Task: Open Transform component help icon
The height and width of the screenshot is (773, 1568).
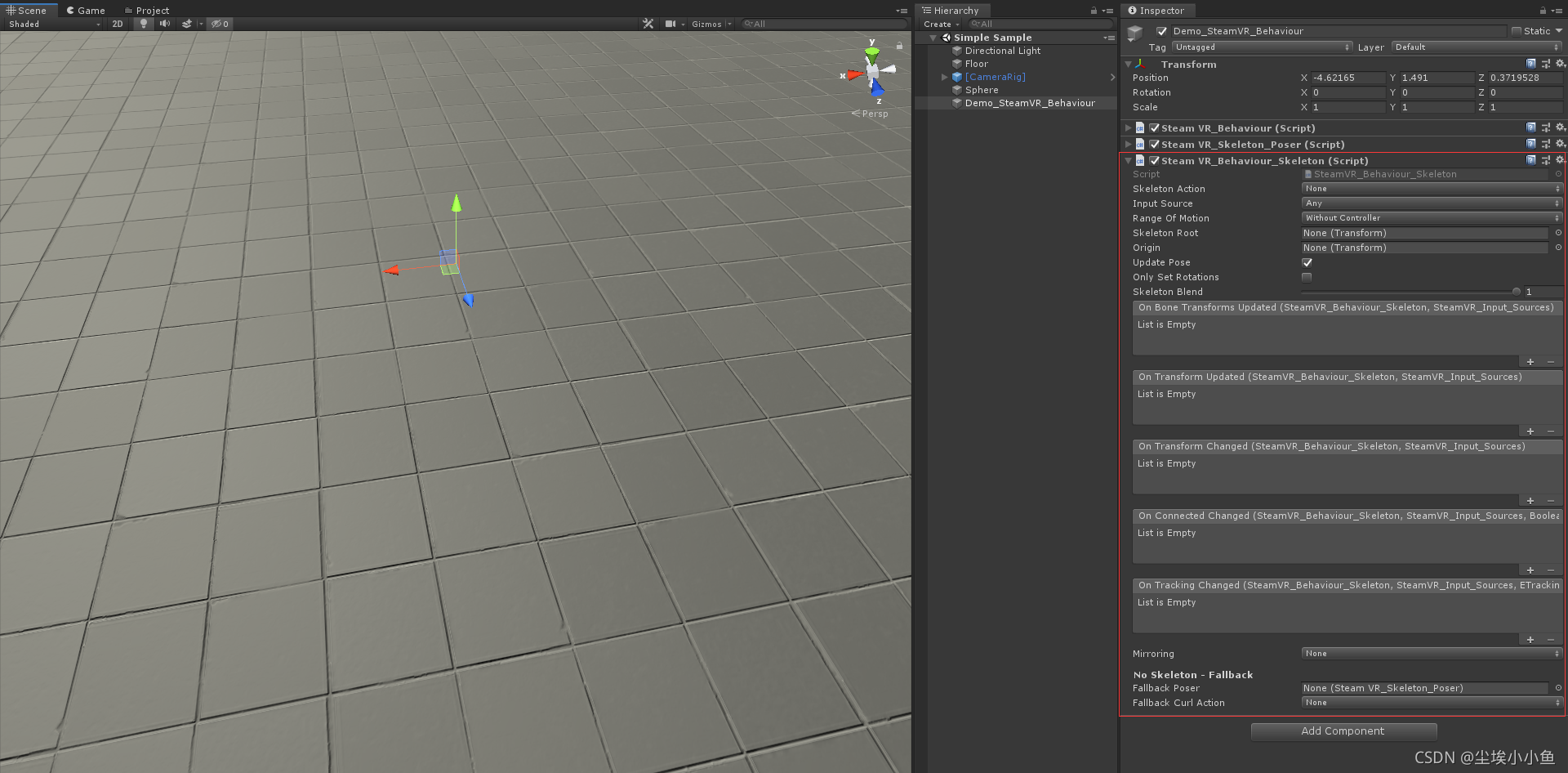Action: [1531, 64]
